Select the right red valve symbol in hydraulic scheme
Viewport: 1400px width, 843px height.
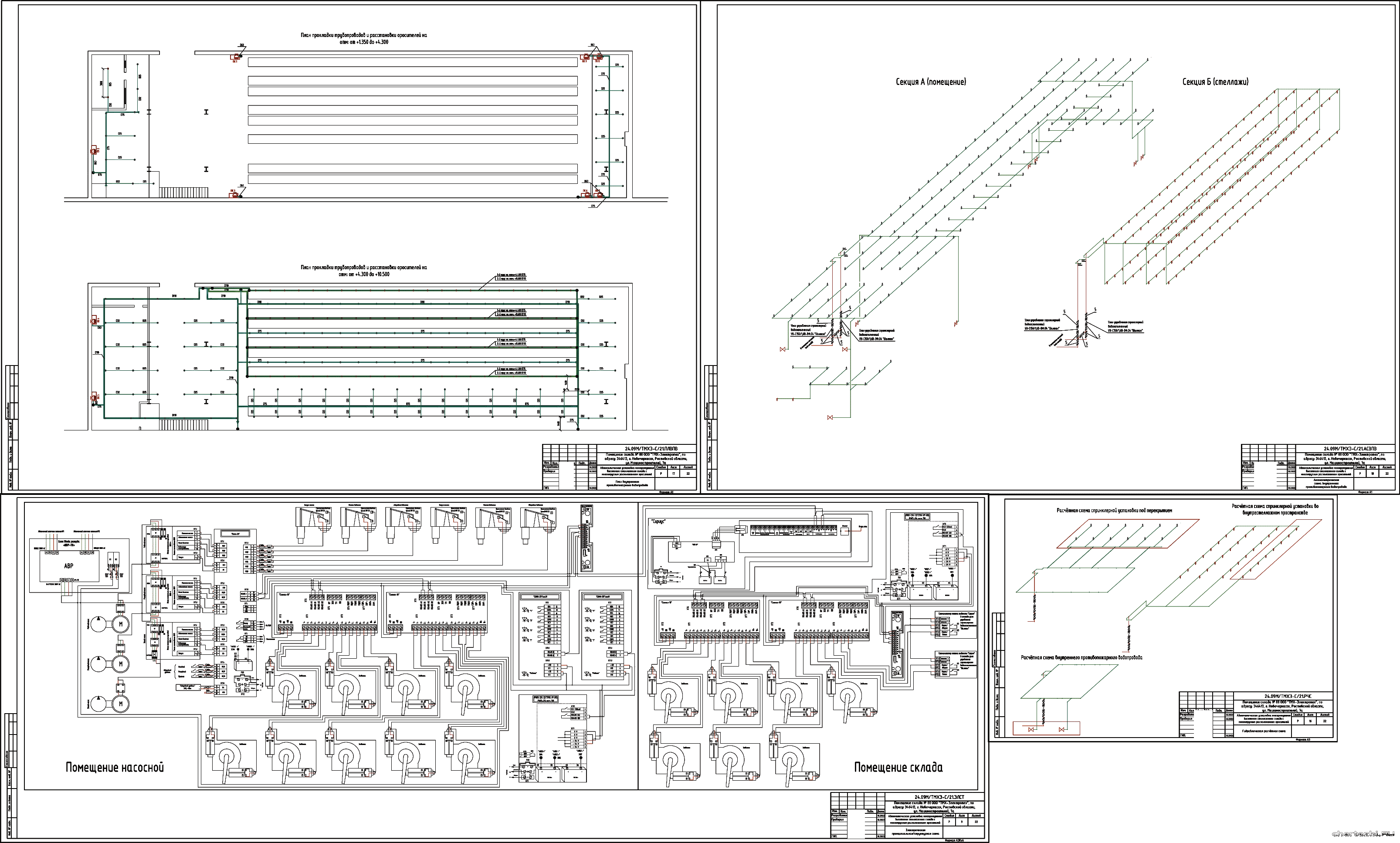click(x=1061, y=729)
